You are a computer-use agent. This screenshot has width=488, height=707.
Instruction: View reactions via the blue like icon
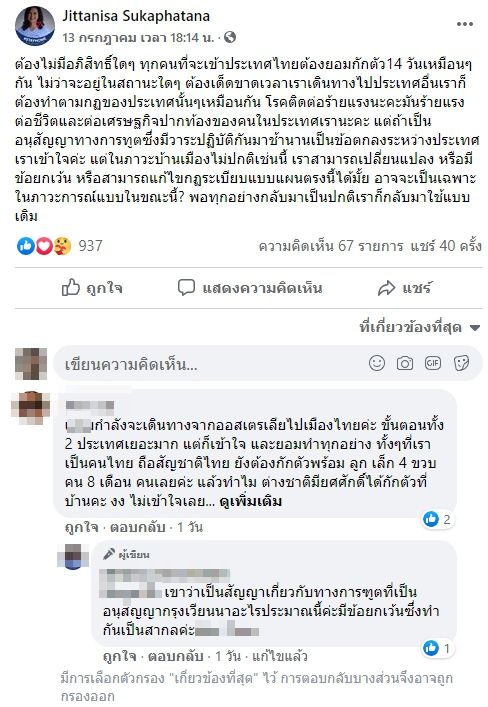coord(26,246)
